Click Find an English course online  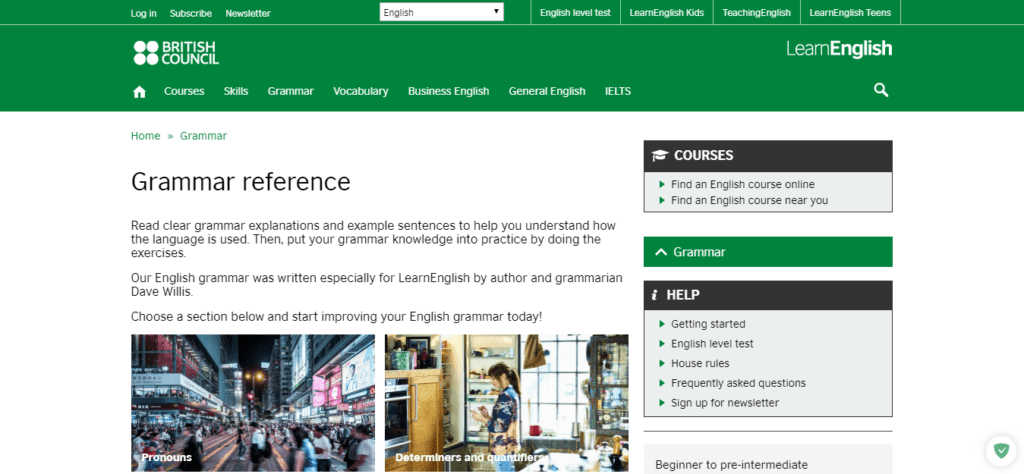pyautogui.click(x=743, y=185)
